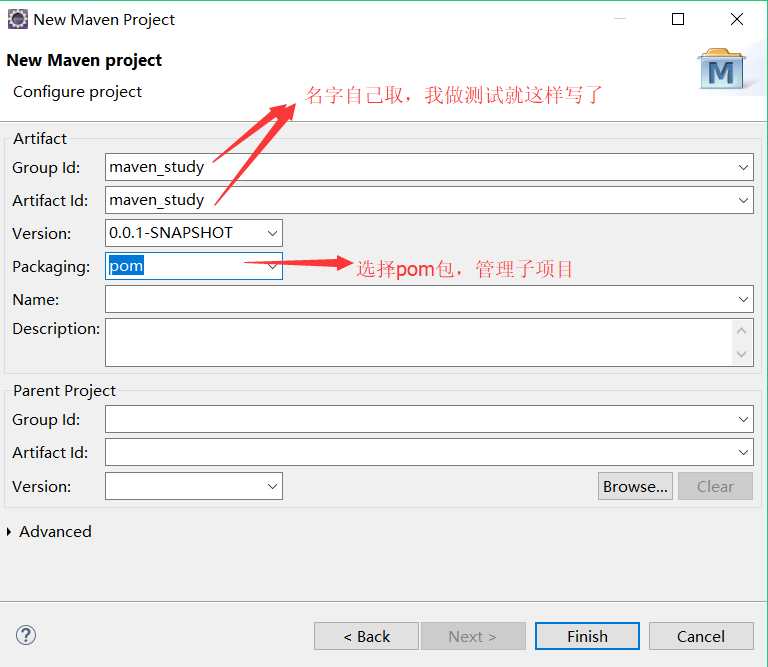Click the Browse... button
Image resolution: width=768 pixels, height=667 pixels.
click(635, 486)
